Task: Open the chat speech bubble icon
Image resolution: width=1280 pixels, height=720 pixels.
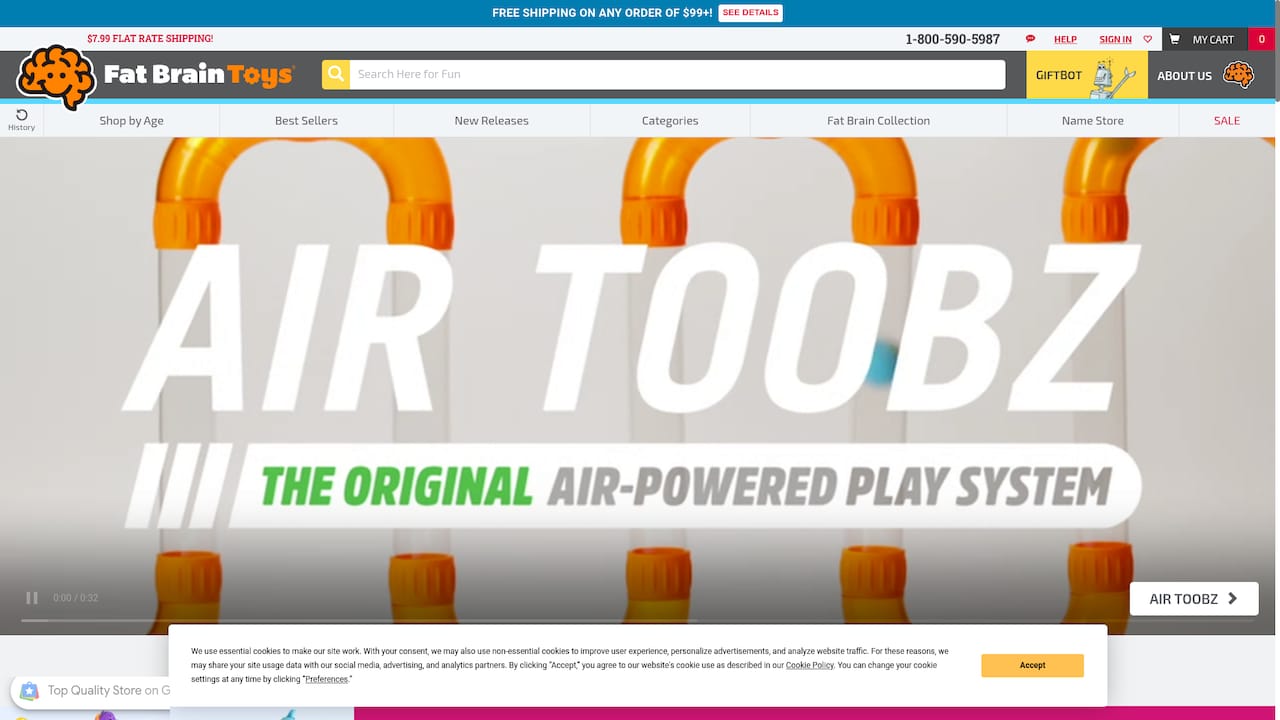Action: (1029, 39)
